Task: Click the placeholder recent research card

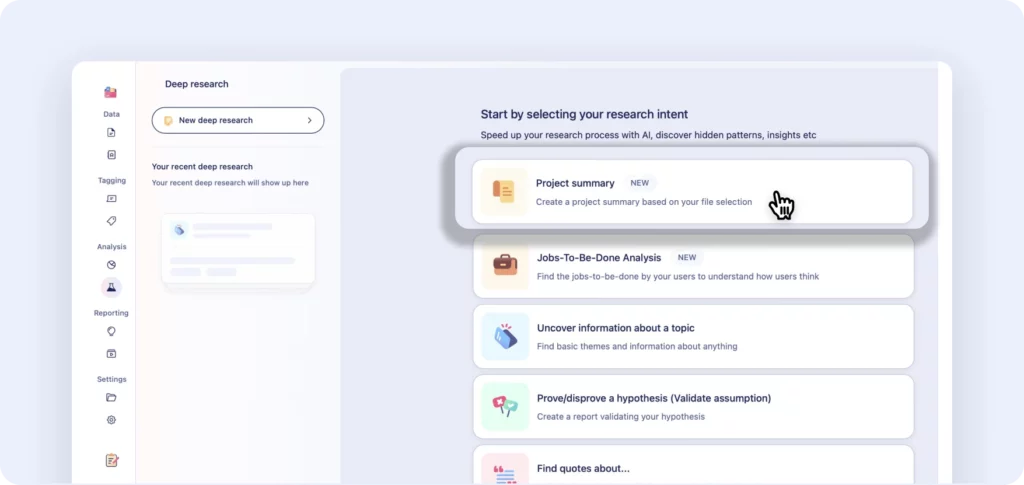Action: (x=238, y=249)
